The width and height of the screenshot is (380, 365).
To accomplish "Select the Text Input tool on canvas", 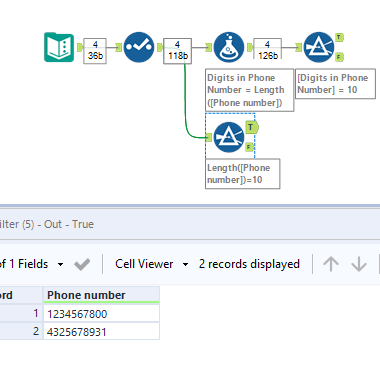I will [x=59, y=47].
